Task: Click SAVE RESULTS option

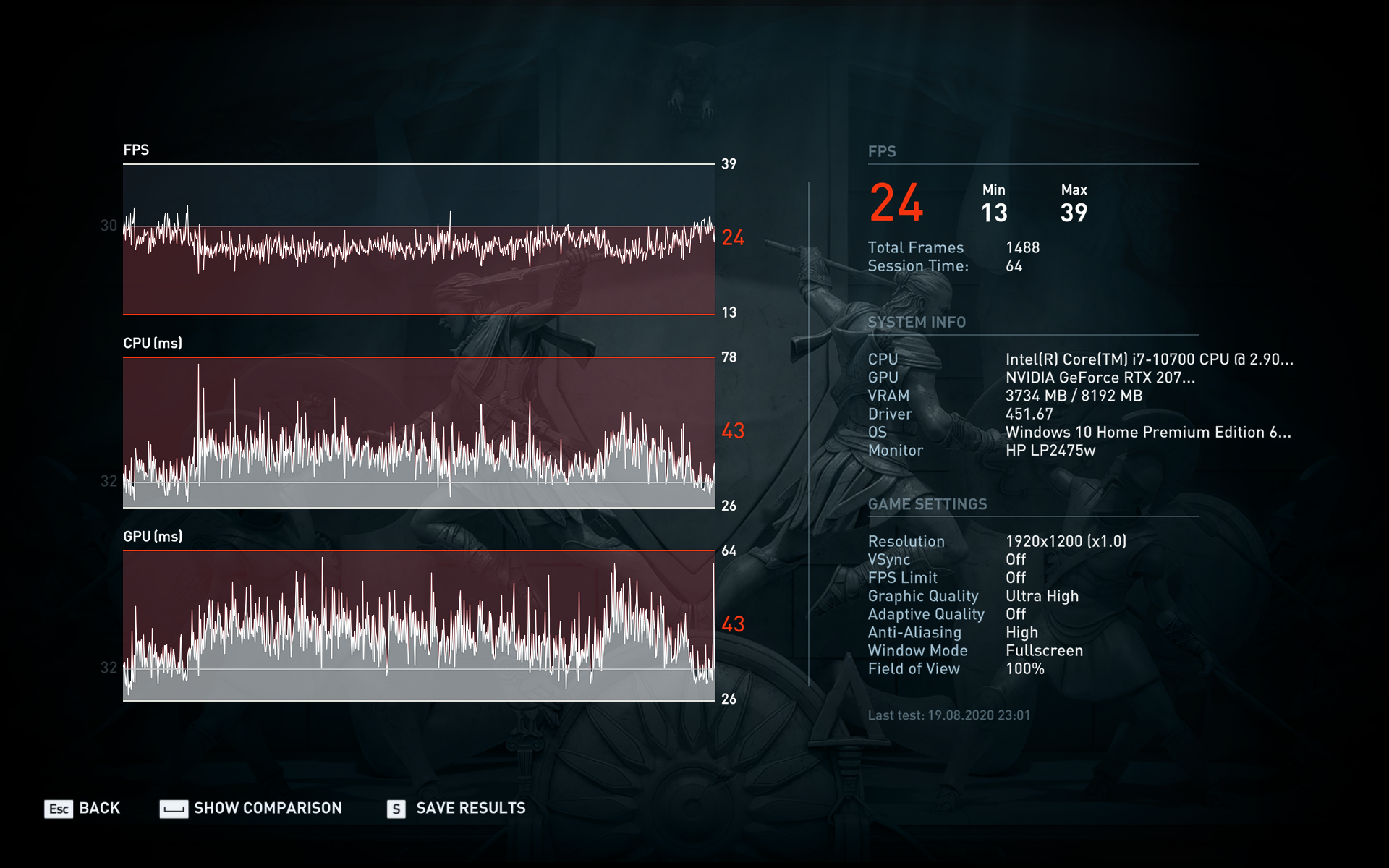Action: click(470, 808)
